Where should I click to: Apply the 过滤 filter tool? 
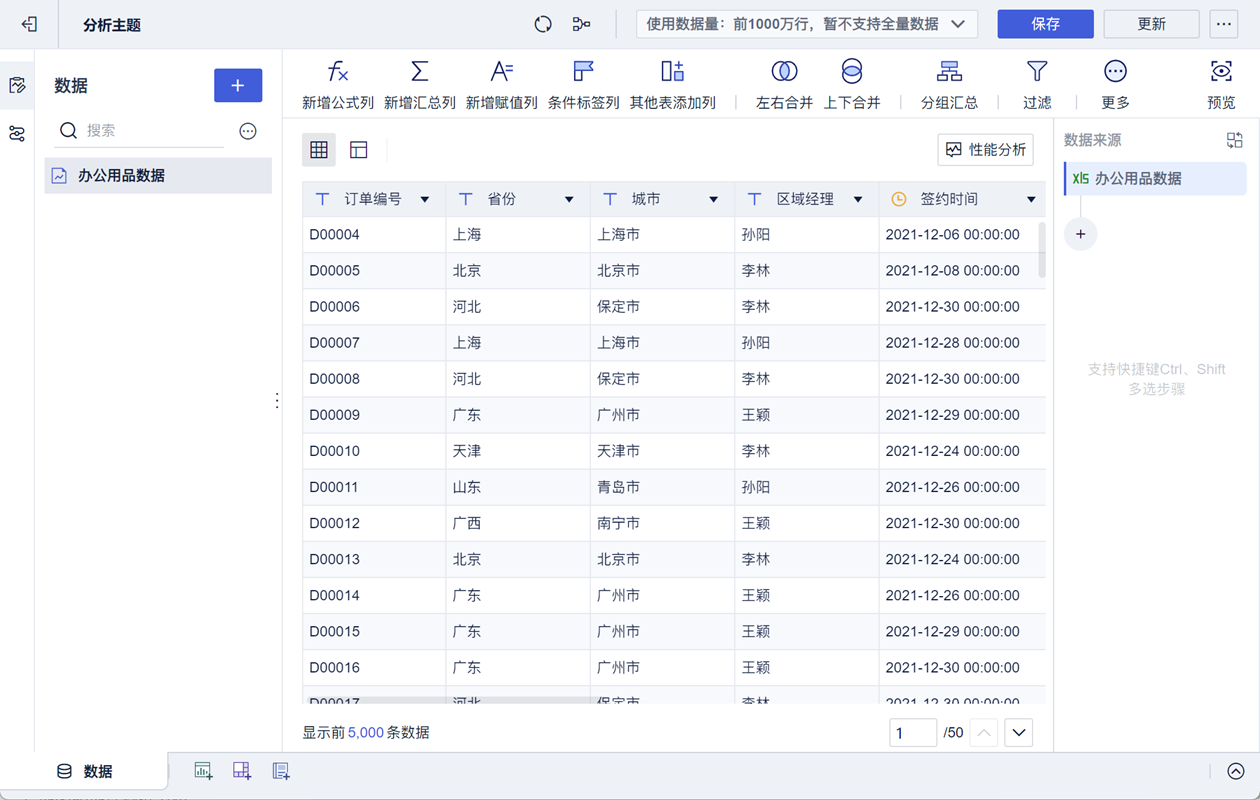(1037, 72)
